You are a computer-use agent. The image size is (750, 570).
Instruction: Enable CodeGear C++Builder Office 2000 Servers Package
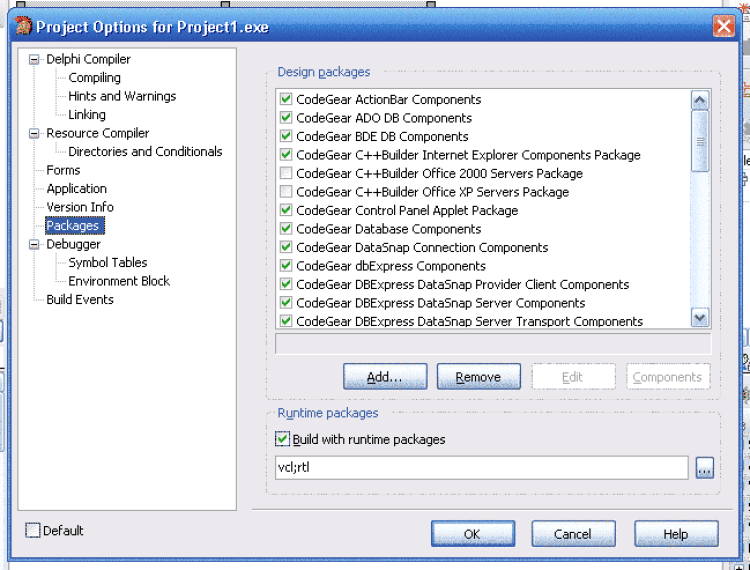click(x=287, y=174)
